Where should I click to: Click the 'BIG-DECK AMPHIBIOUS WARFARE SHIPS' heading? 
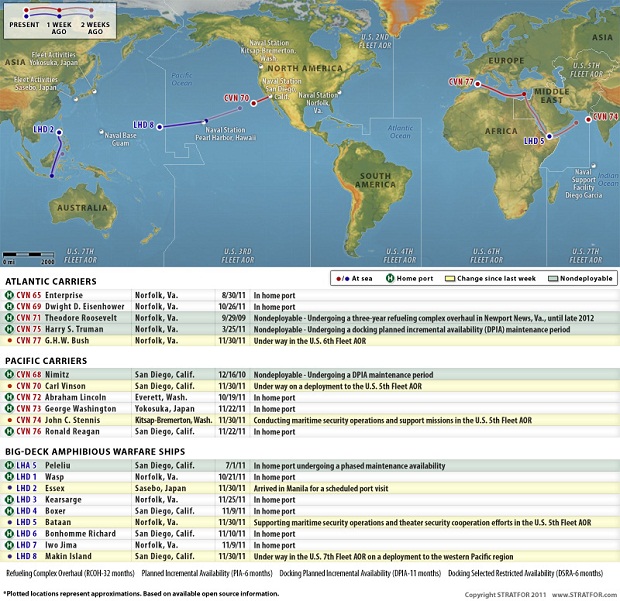[x=95, y=452]
